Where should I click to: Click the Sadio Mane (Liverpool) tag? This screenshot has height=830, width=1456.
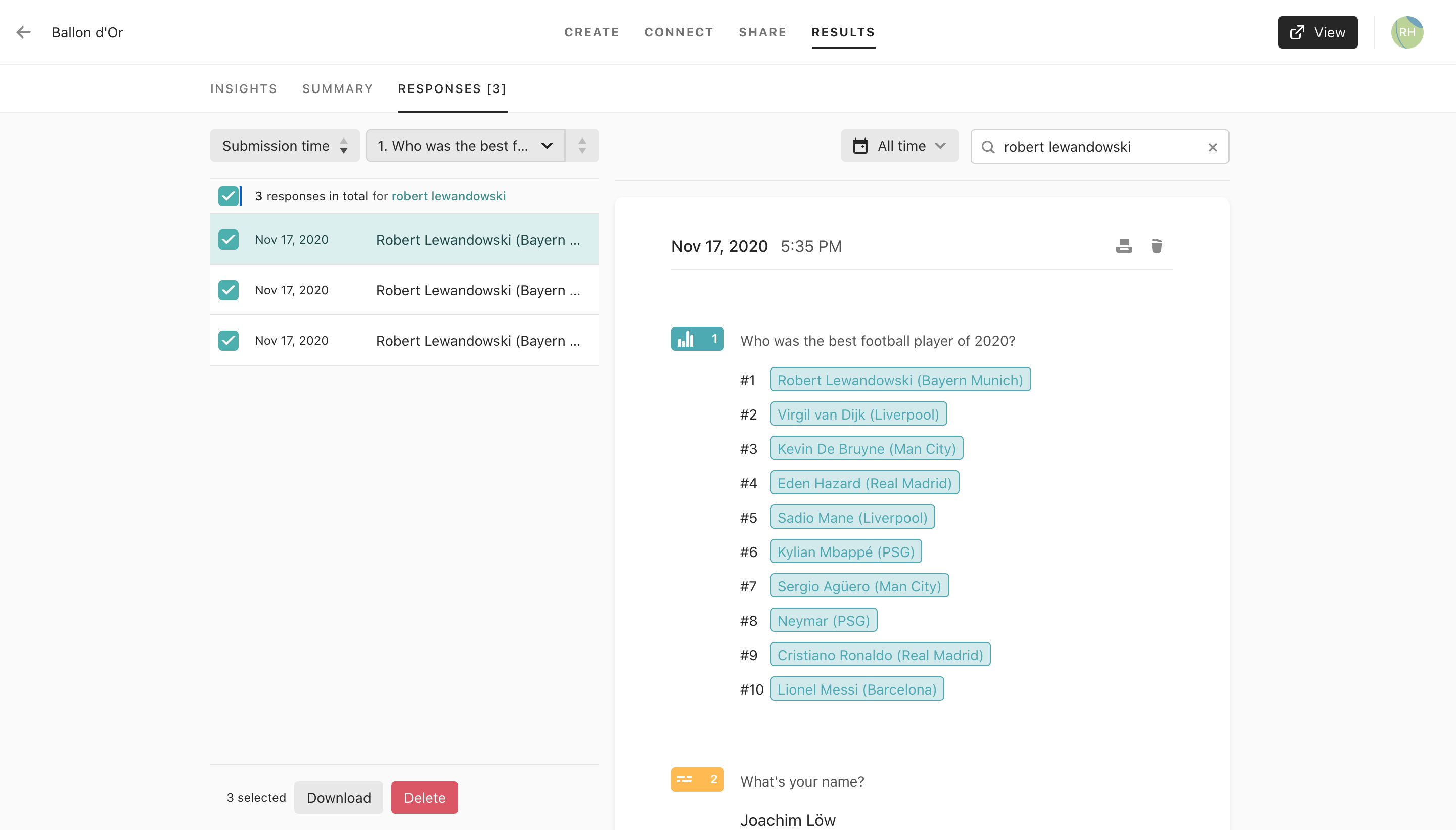[x=852, y=517]
